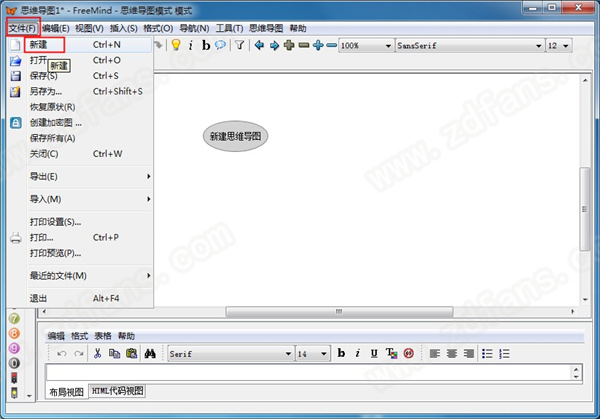
Task: Click the redo arrow in main toolbar
Action: pyautogui.click(x=158, y=45)
